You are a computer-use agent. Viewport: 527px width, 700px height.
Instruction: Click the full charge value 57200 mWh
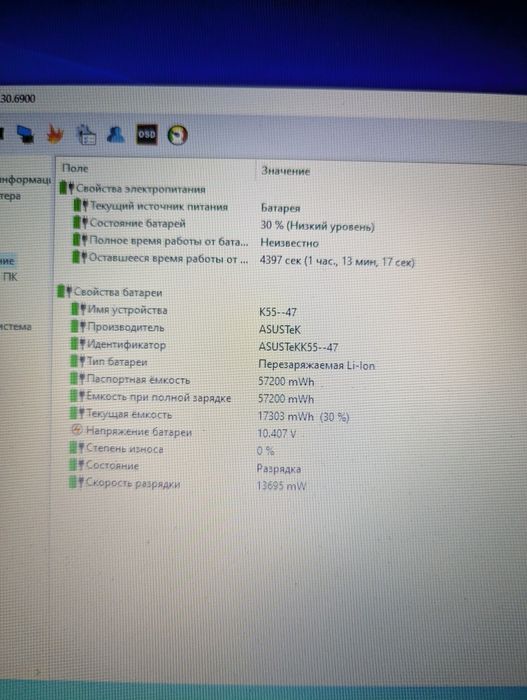coord(286,399)
